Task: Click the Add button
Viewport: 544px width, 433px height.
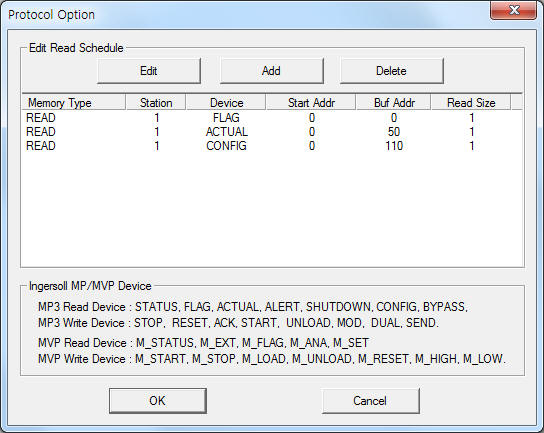Action: 271,71
